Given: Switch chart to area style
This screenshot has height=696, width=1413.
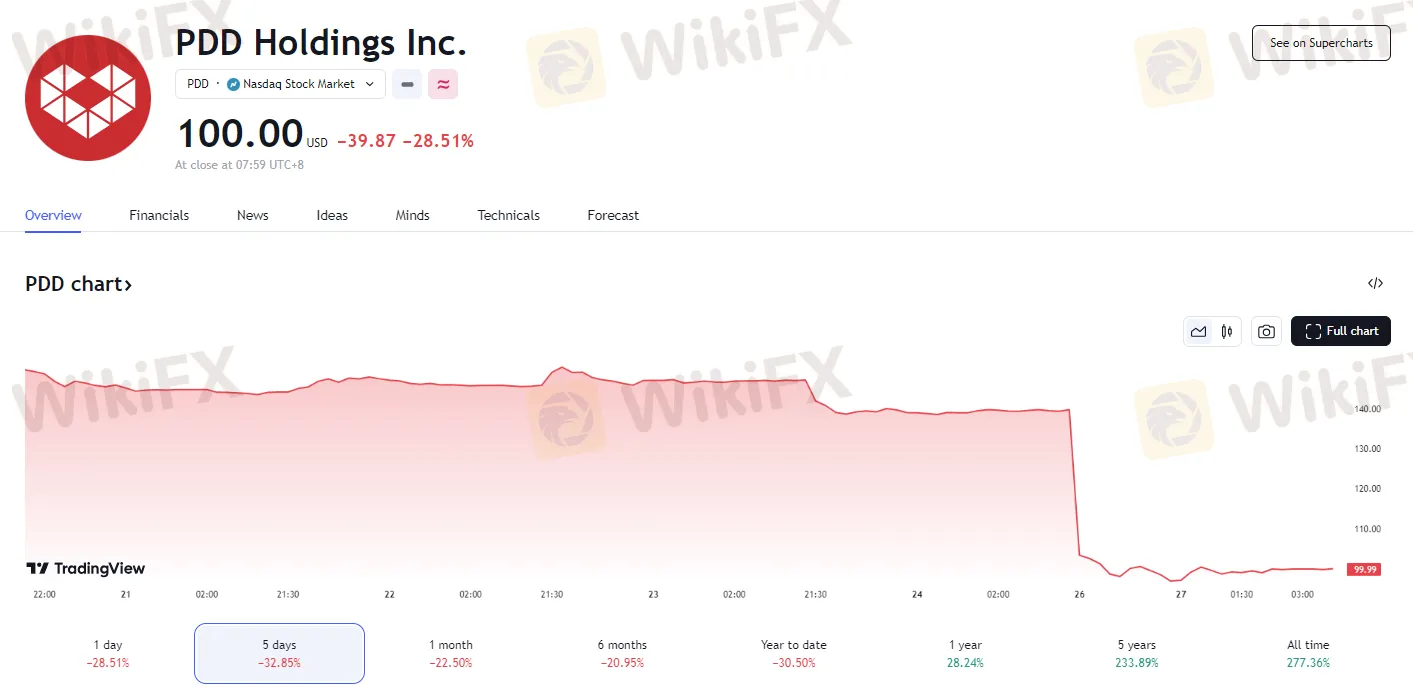Looking at the screenshot, I should coord(1198,332).
